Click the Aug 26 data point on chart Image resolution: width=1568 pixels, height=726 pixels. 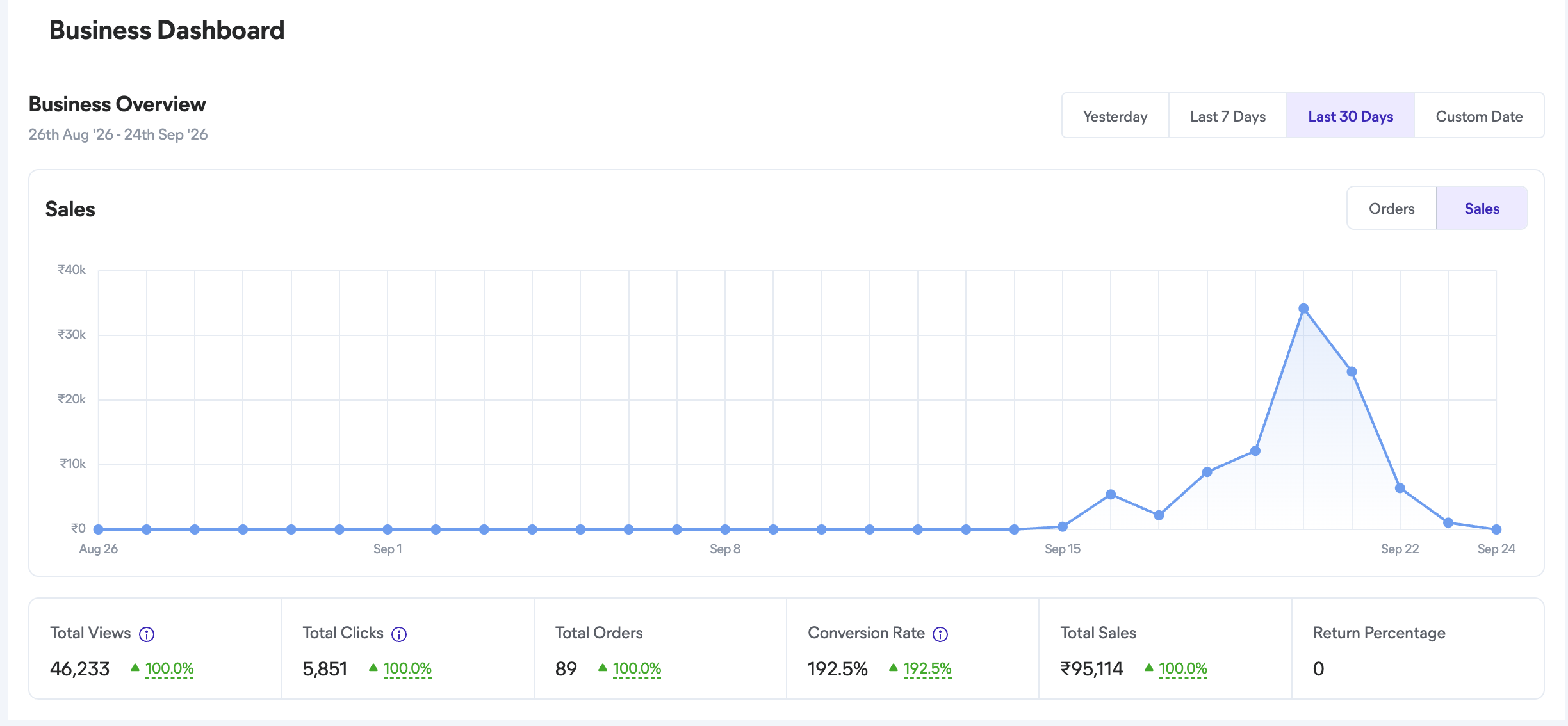coord(99,529)
